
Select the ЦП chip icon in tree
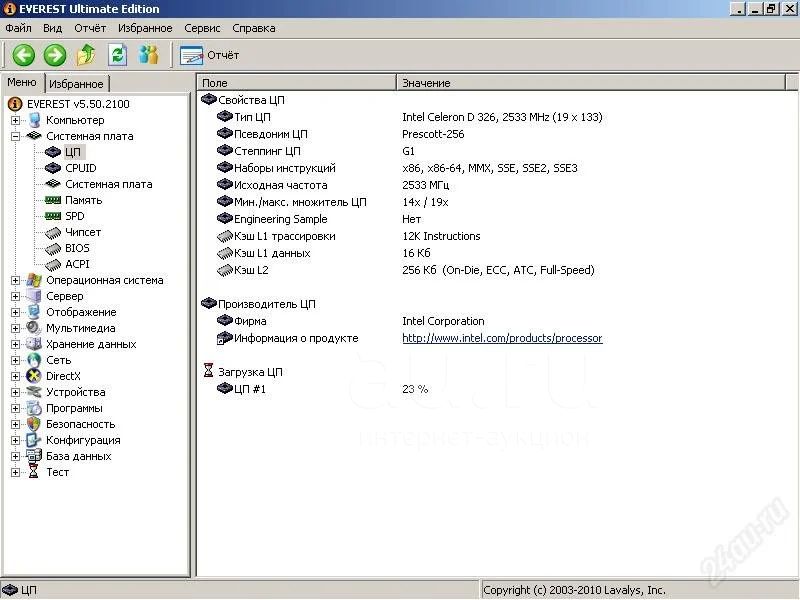coord(53,152)
